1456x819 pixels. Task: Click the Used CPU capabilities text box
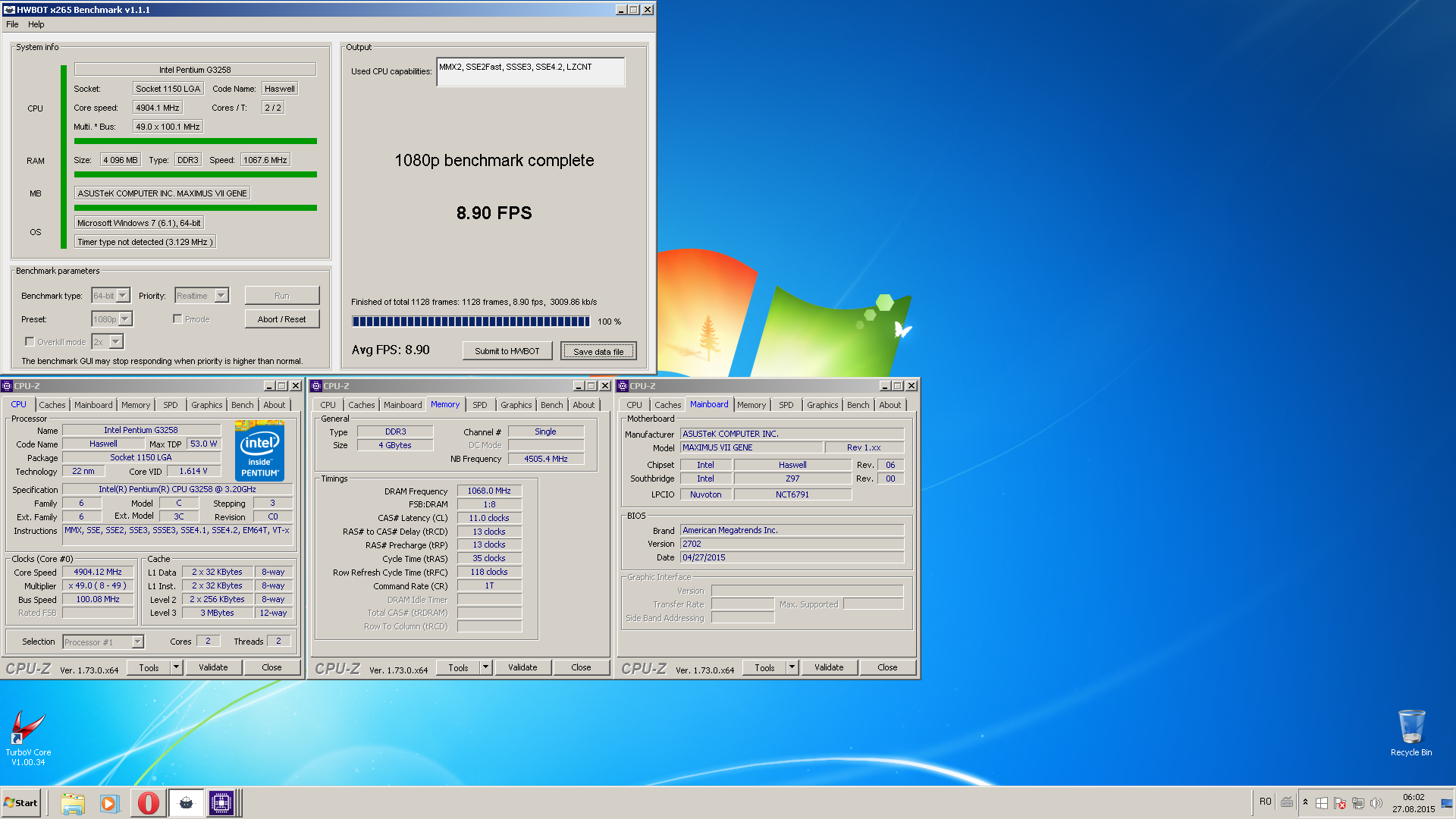[531, 72]
